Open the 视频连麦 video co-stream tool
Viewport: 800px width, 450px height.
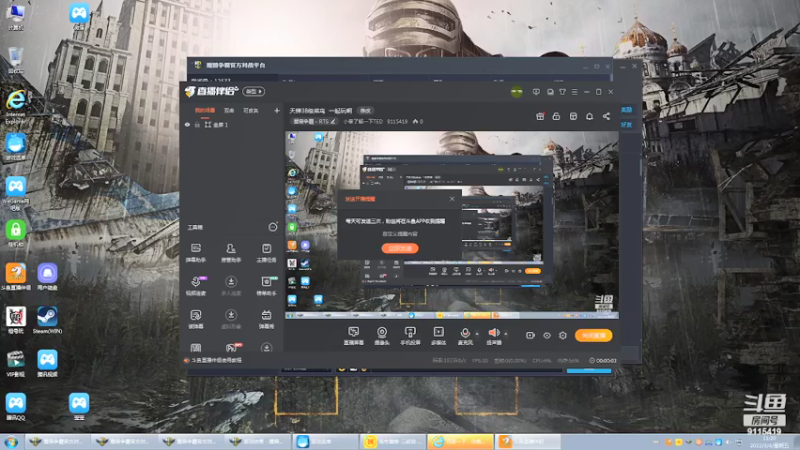(x=196, y=286)
